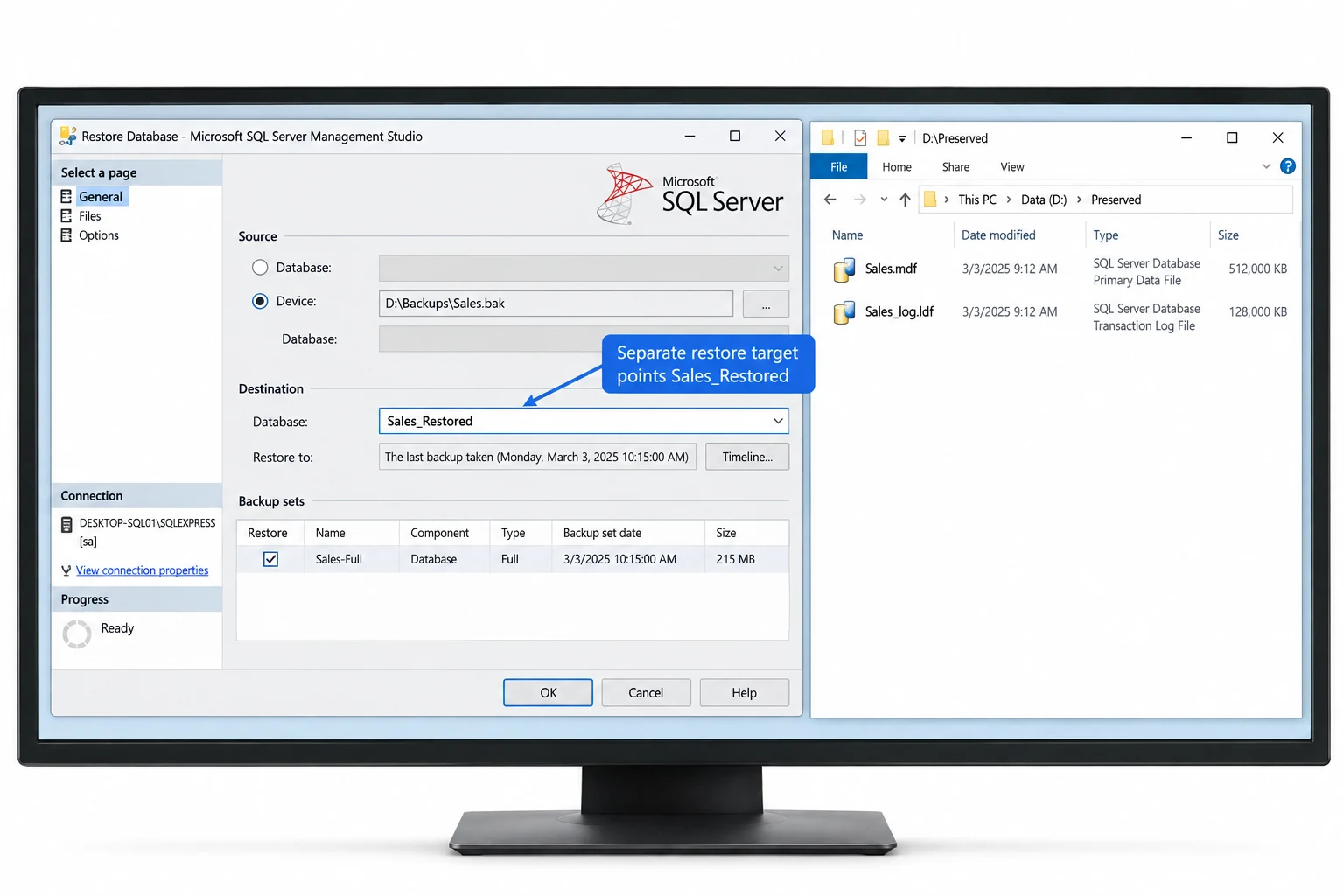Switch to the Share ribbon tab
The image size is (1344, 896).
[x=955, y=166]
